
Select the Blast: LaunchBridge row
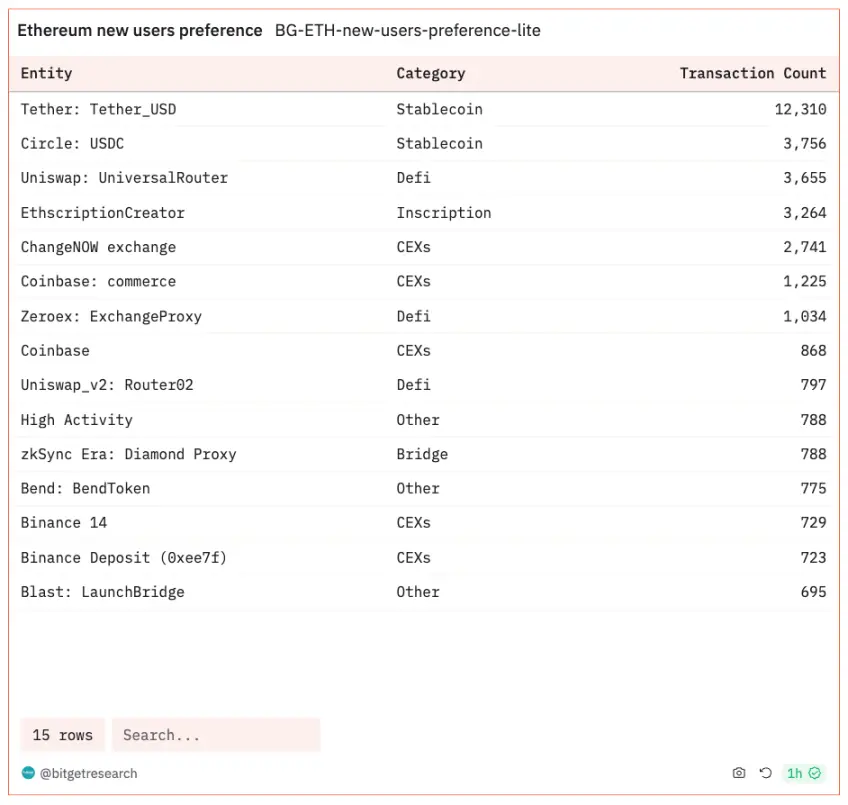(x=102, y=592)
